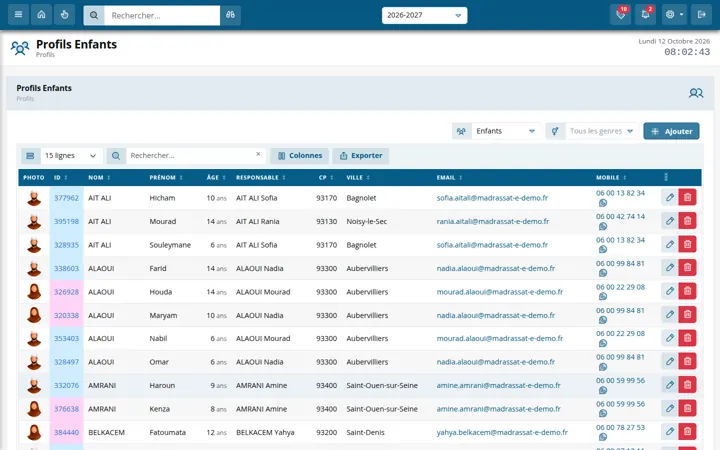The width and height of the screenshot is (720, 450).
Task: Delete the profile of AMRANI Haroun
Action: tap(687, 385)
